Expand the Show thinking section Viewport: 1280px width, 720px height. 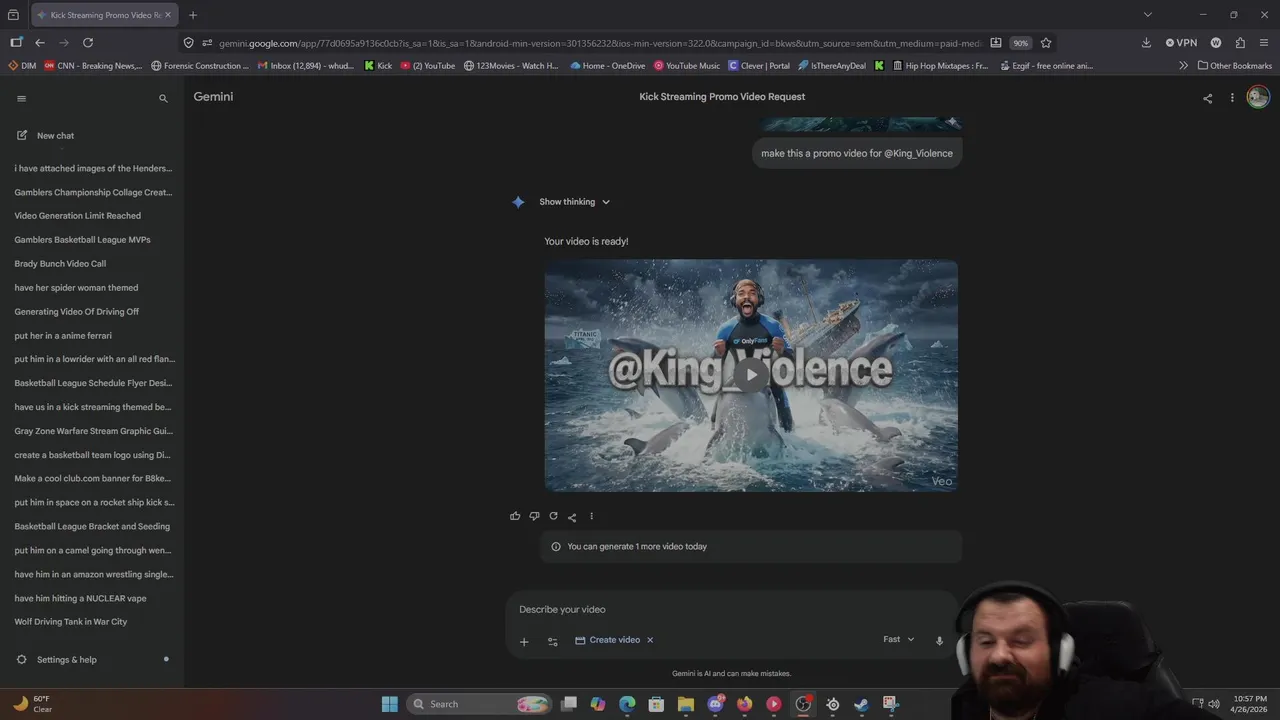pos(575,202)
